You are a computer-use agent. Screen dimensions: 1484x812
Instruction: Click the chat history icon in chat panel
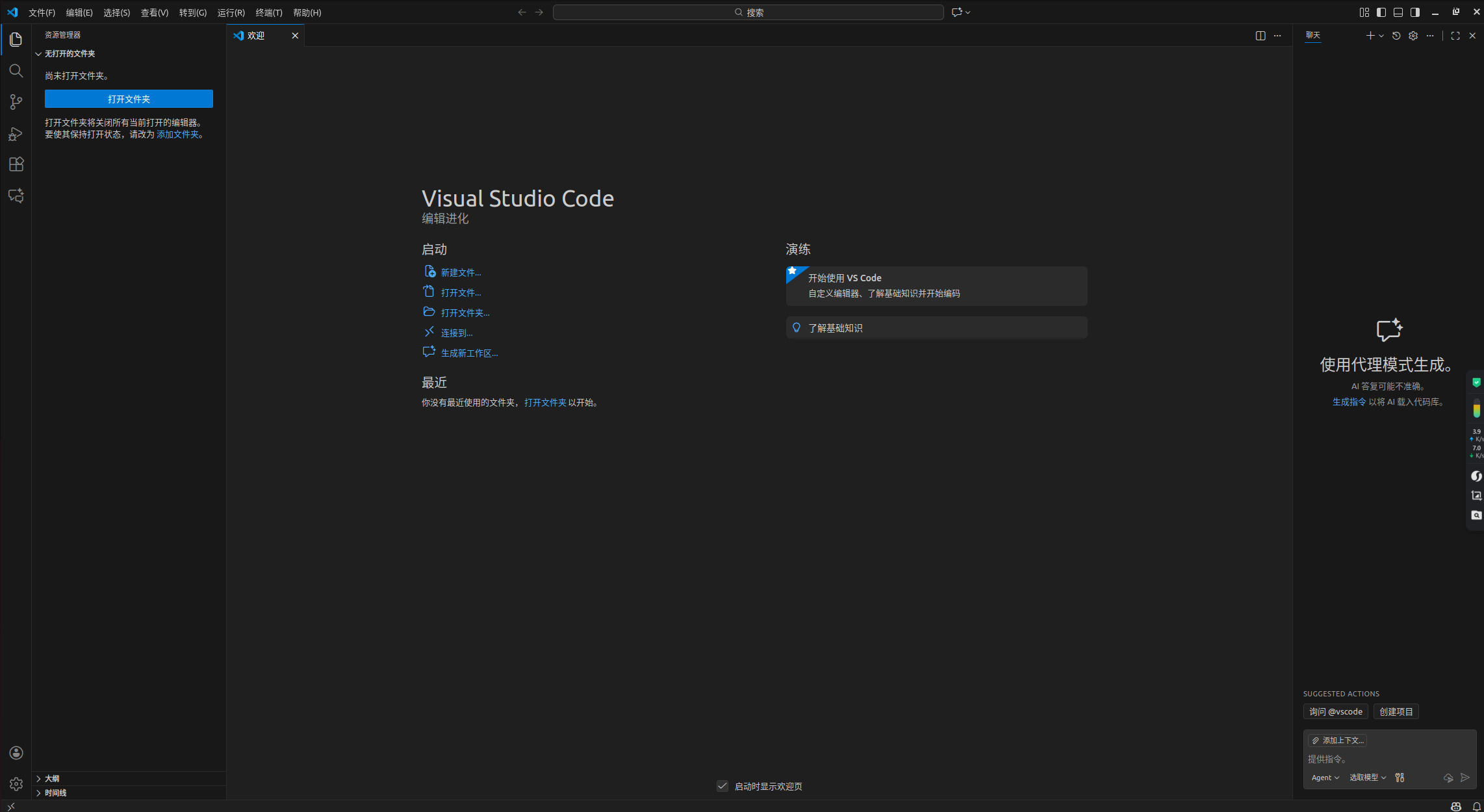click(x=1396, y=36)
